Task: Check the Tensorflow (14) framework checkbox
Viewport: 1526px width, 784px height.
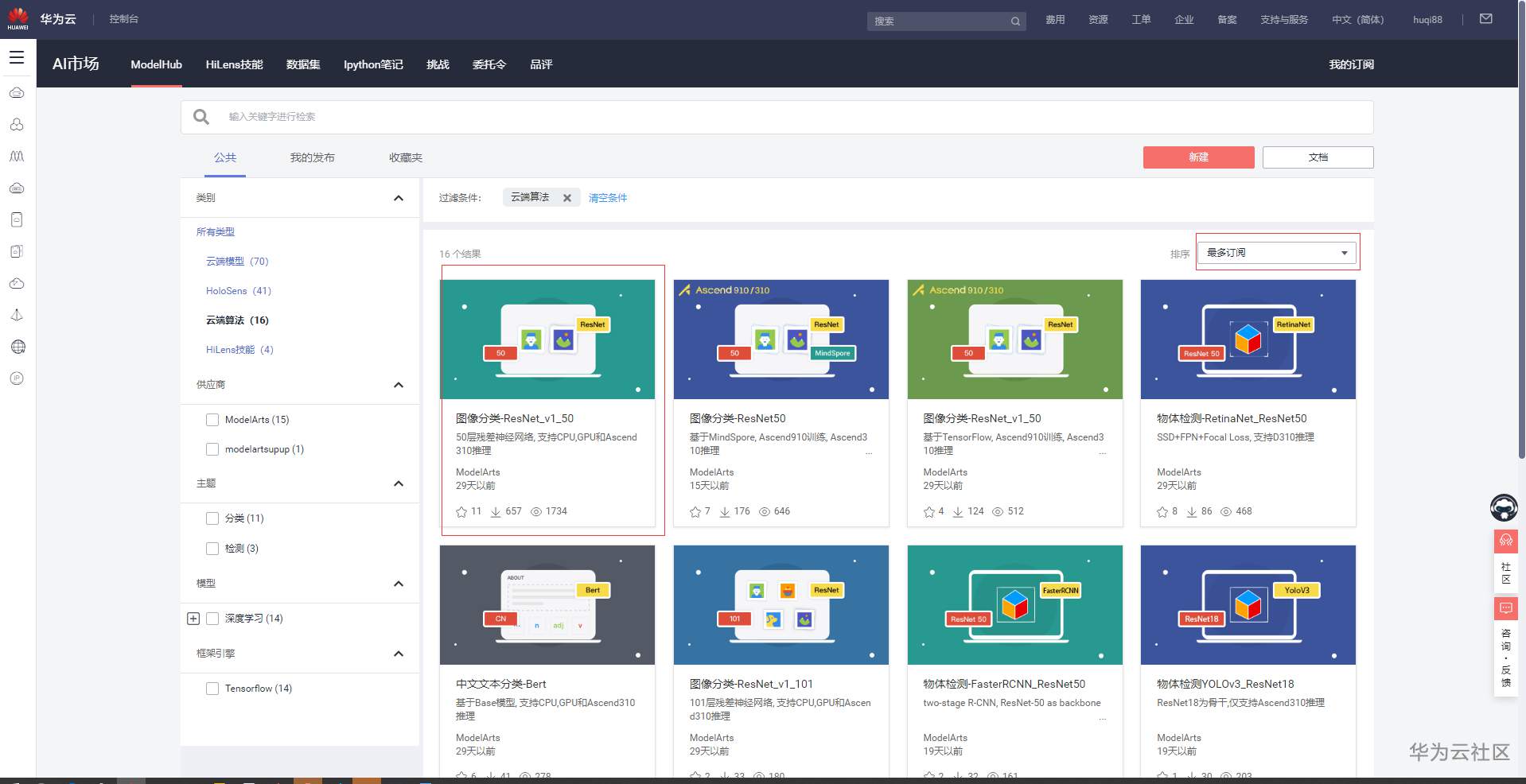Action: (212, 689)
